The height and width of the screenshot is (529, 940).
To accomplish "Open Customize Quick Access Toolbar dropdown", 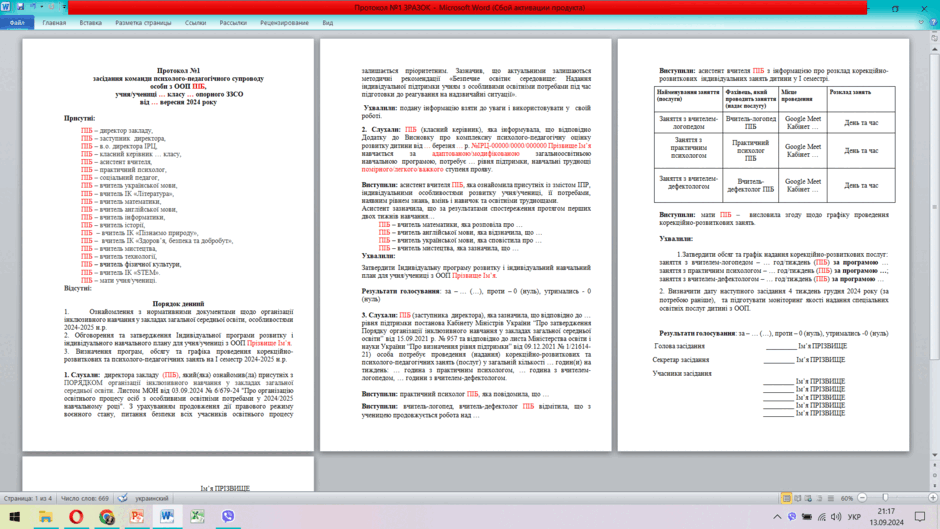I will coord(64,7).
